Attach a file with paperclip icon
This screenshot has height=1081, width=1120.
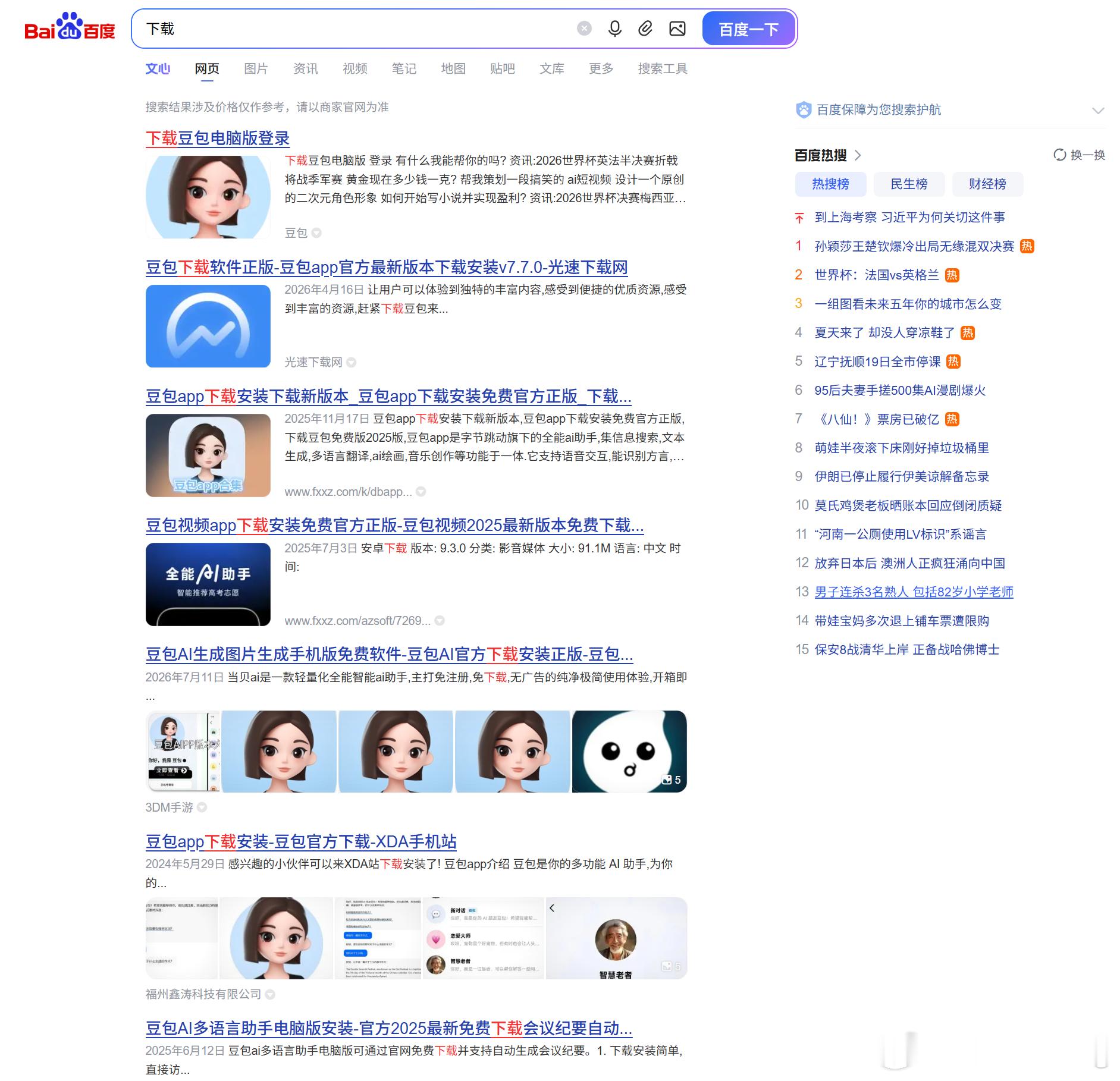tap(645, 29)
